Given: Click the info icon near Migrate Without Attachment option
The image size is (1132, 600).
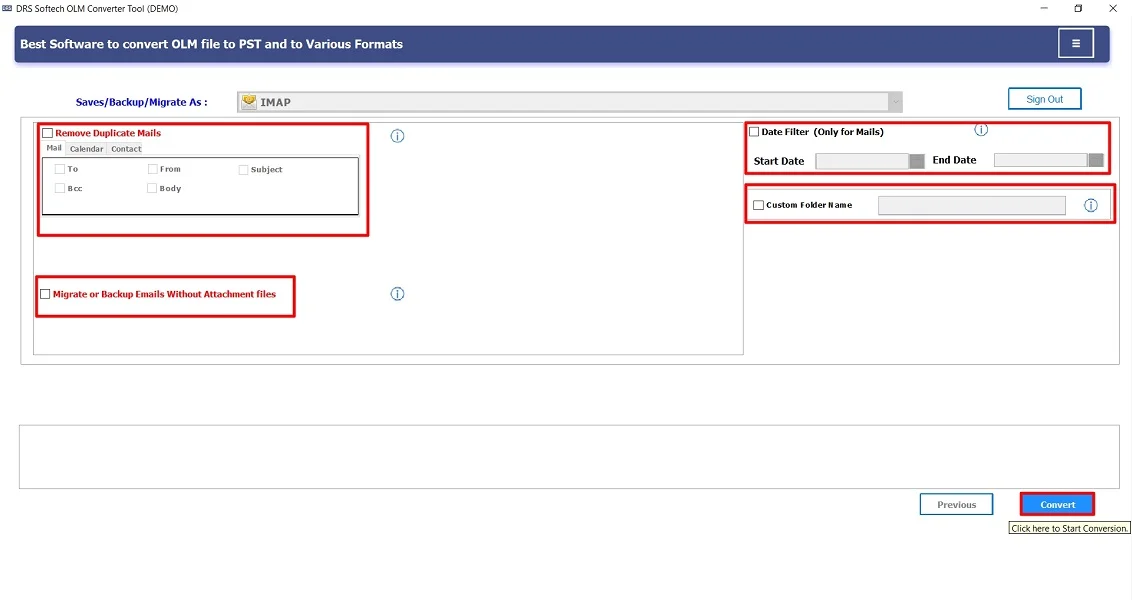Looking at the screenshot, I should pos(397,293).
